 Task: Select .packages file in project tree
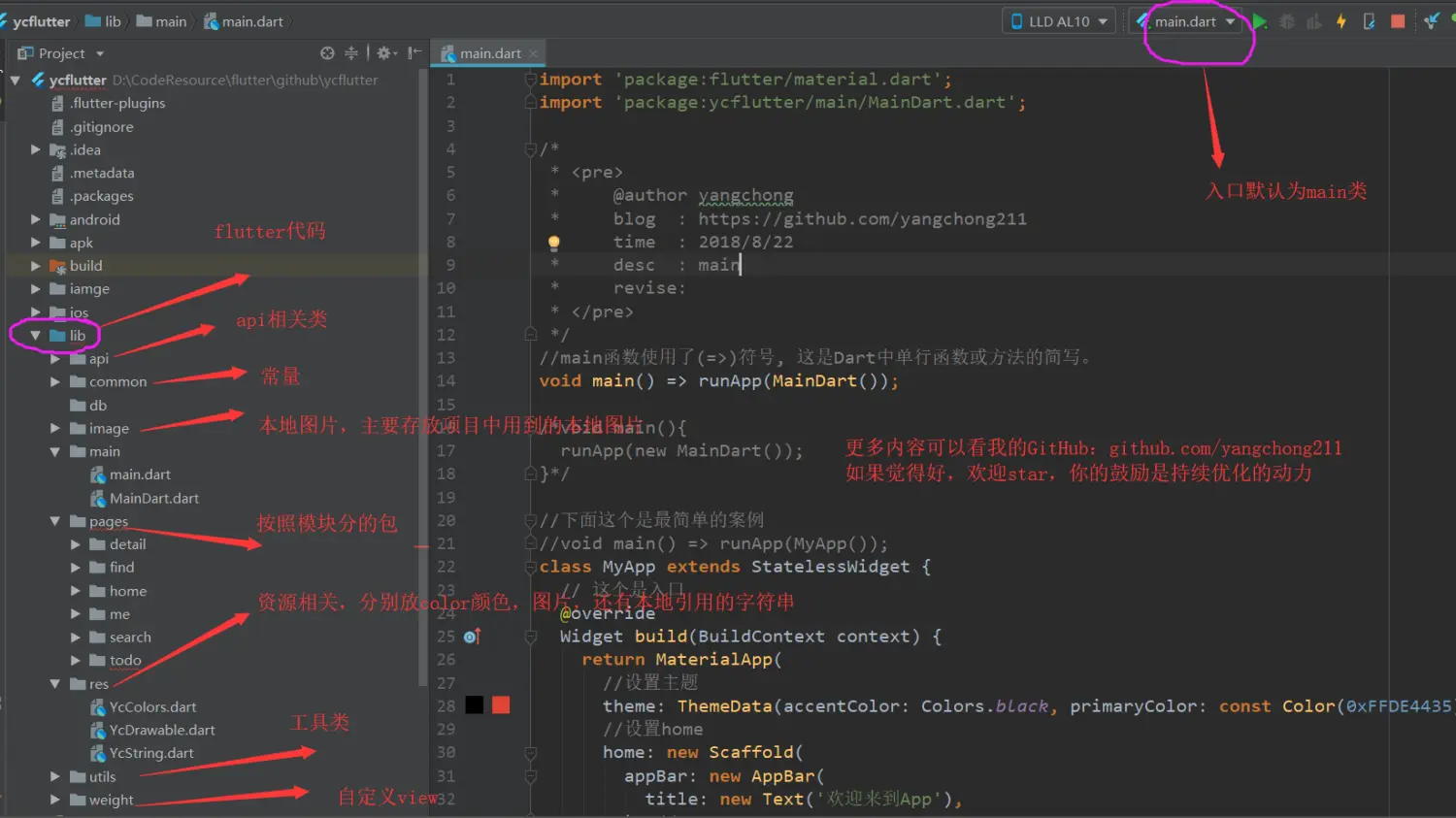(92, 196)
